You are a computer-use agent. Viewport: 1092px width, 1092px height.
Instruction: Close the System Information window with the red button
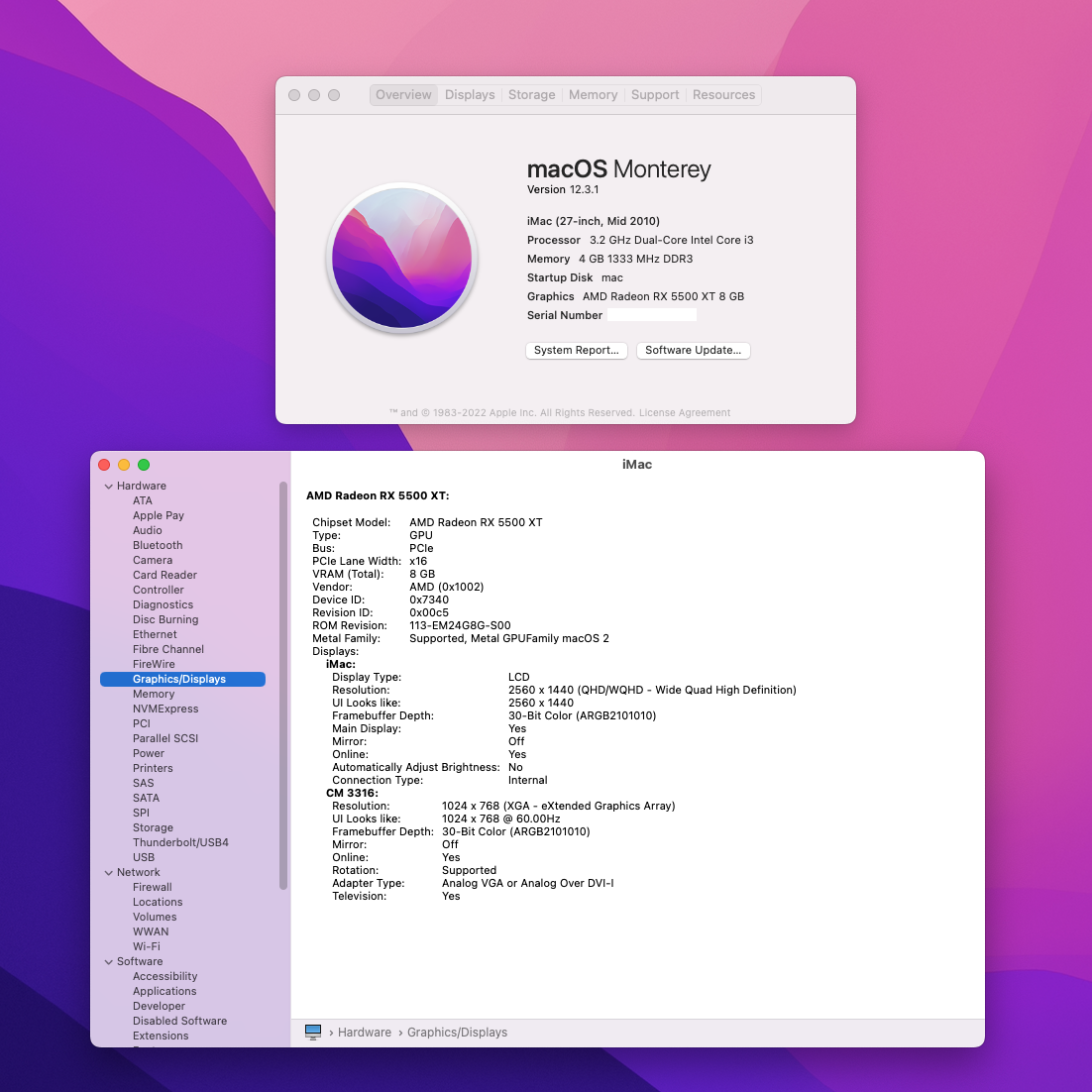(104, 465)
